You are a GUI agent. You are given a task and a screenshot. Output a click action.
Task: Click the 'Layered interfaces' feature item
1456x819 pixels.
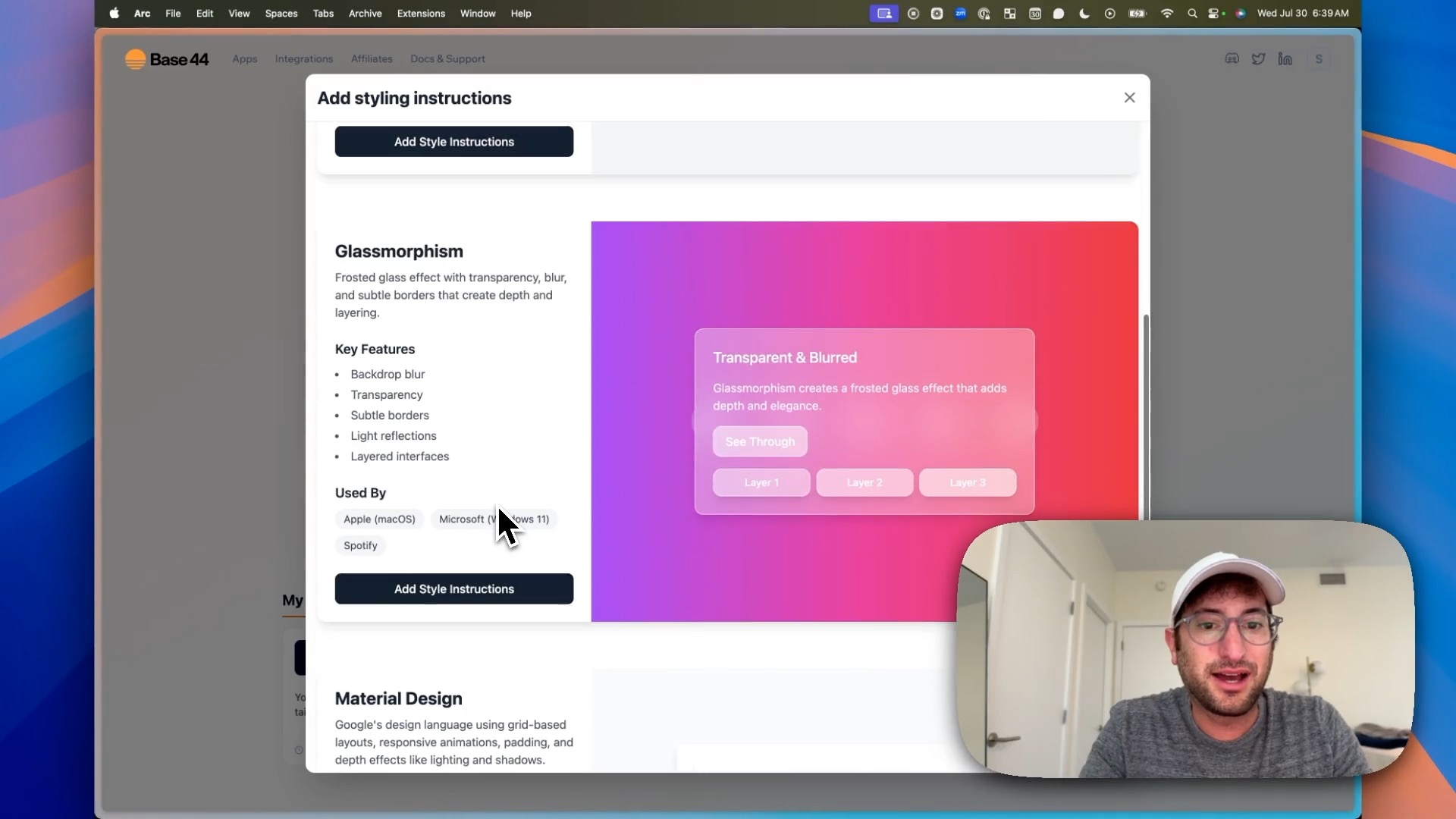(x=400, y=456)
